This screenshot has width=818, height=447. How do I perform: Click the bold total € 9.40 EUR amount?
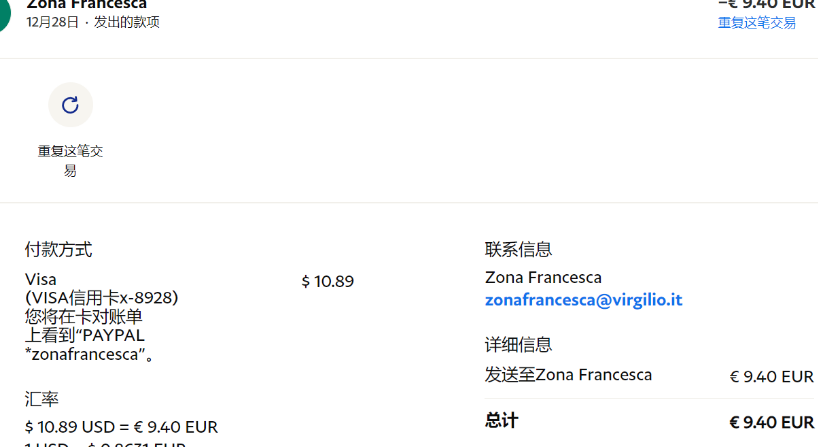771,422
